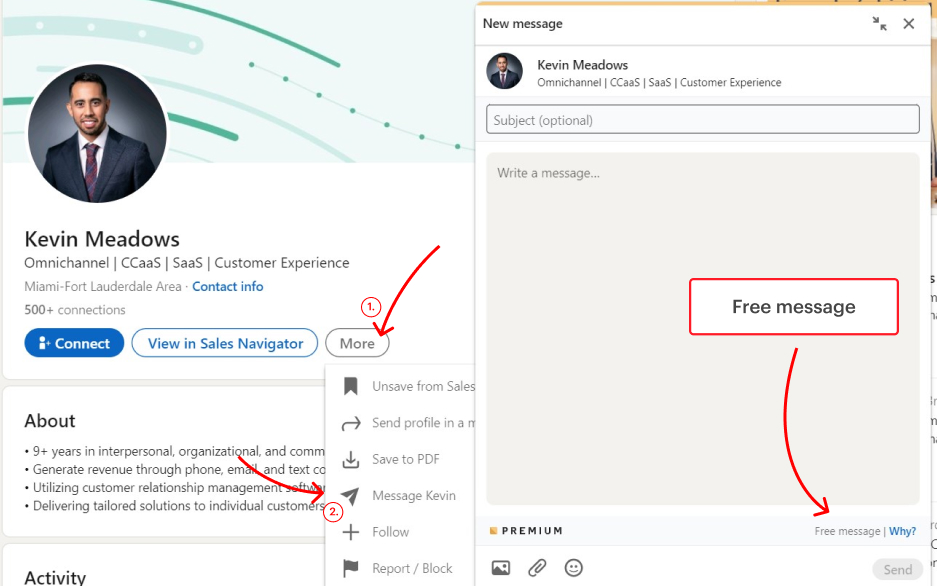Choose Save to PDF menu item

pyautogui.click(x=406, y=460)
